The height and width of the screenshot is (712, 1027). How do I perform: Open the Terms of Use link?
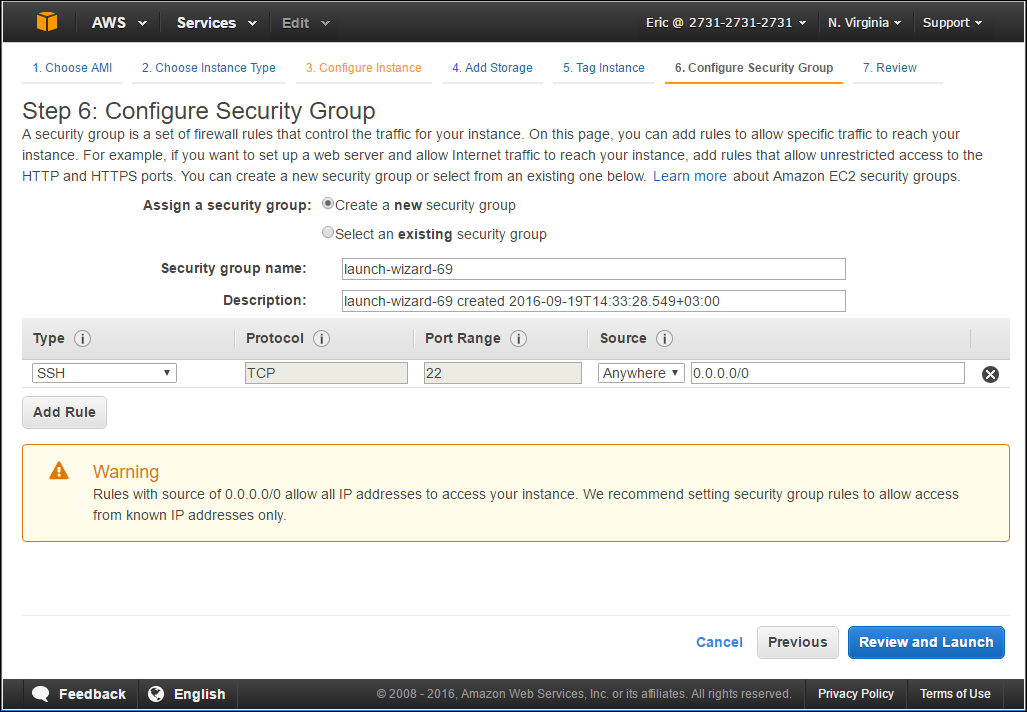pyautogui.click(x=955, y=694)
